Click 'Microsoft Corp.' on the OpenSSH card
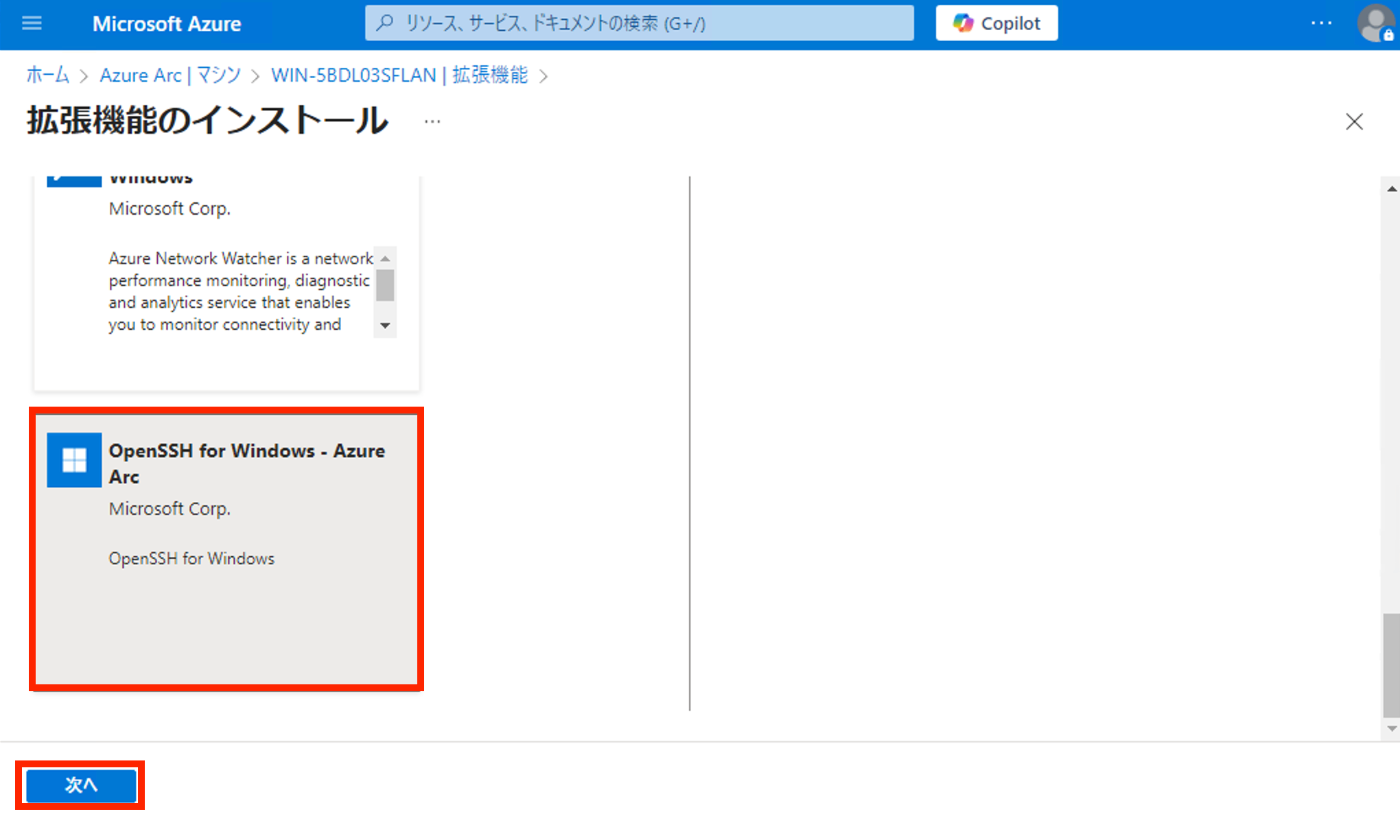Image resolution: width=1400 pixels, height=816 pixels. click(x=169, y=509)
